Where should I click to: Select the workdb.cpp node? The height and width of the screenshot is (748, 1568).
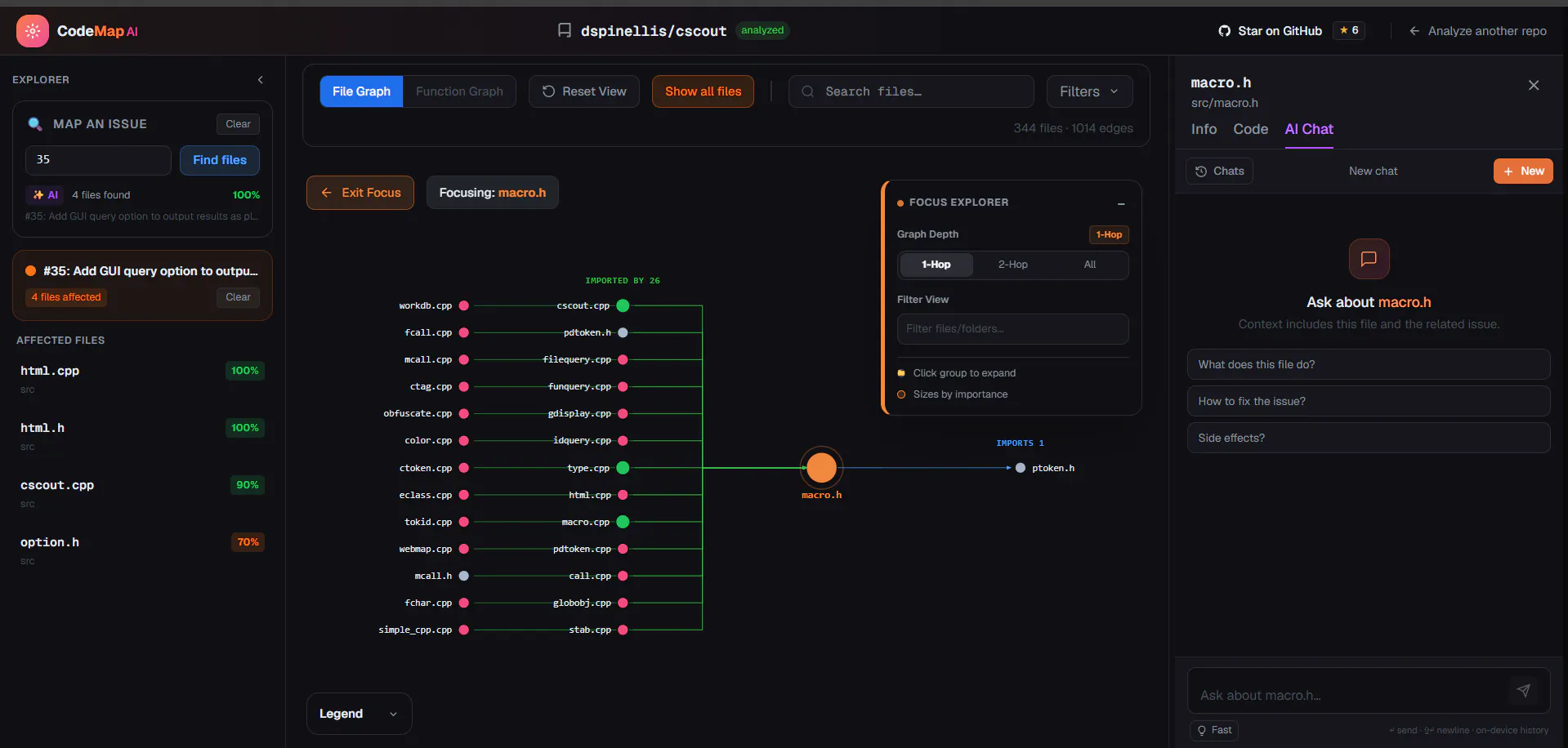click(464, 305)
